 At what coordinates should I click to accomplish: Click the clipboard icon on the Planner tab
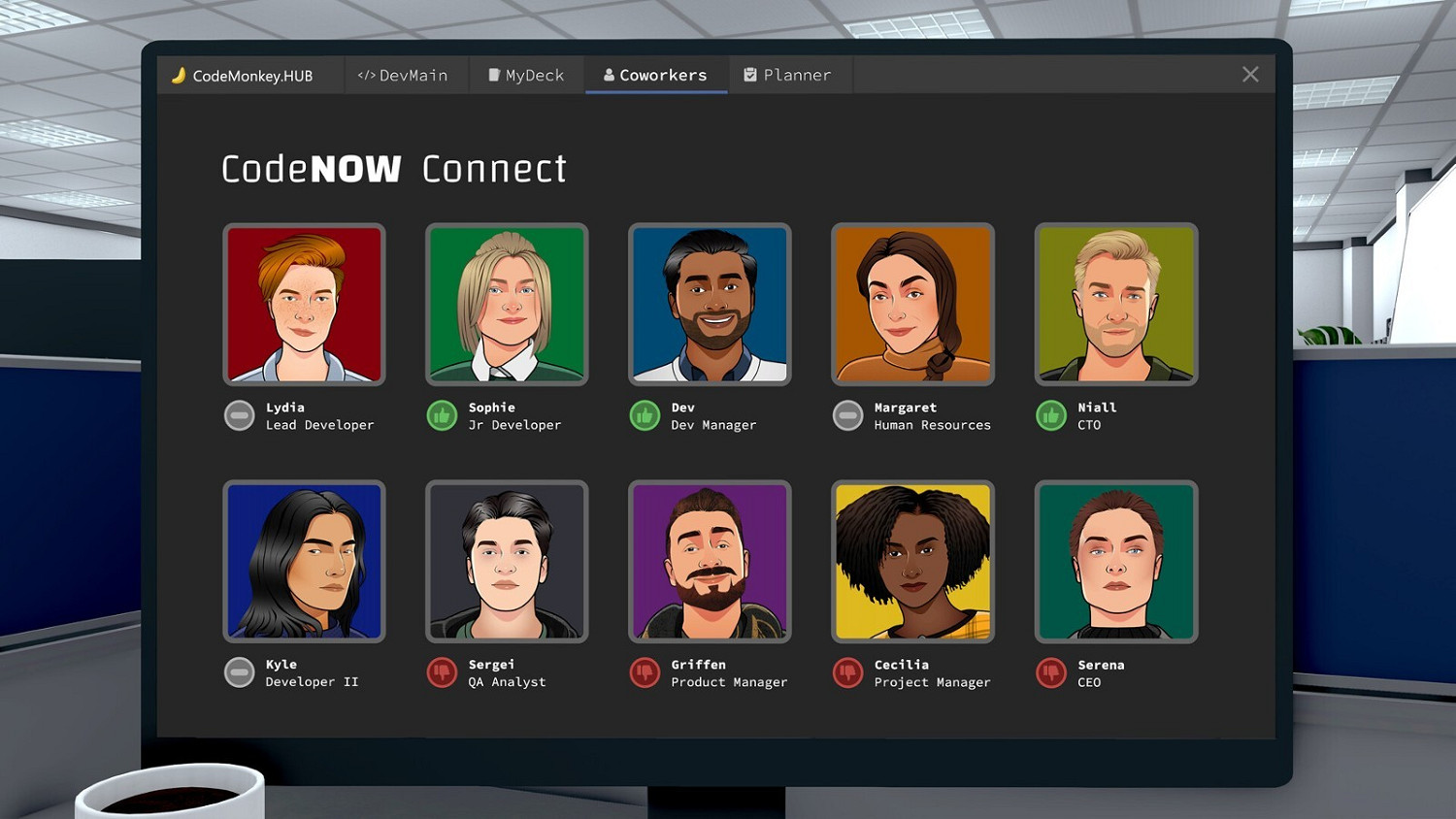(x=748, y=74)
